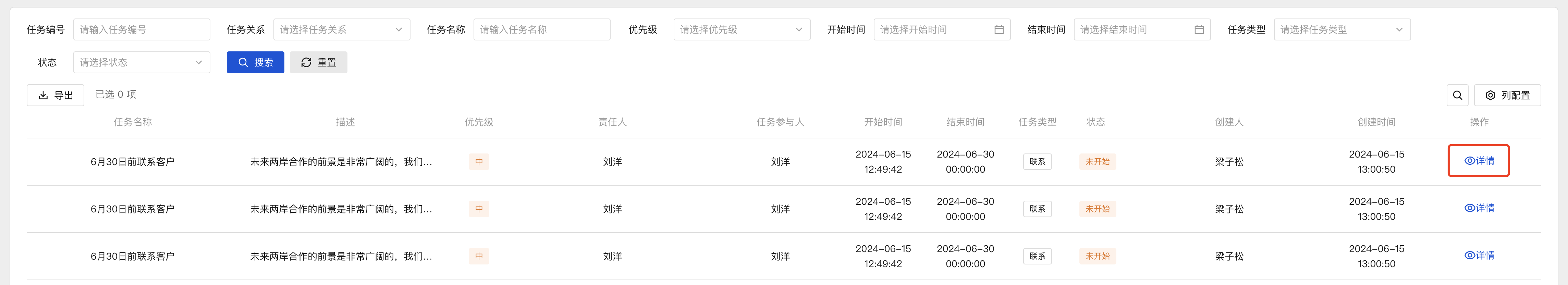Screen dimensions: 1568x285
Task: Click the creation time (创建时间) column header
Action: pos(1376,122)
